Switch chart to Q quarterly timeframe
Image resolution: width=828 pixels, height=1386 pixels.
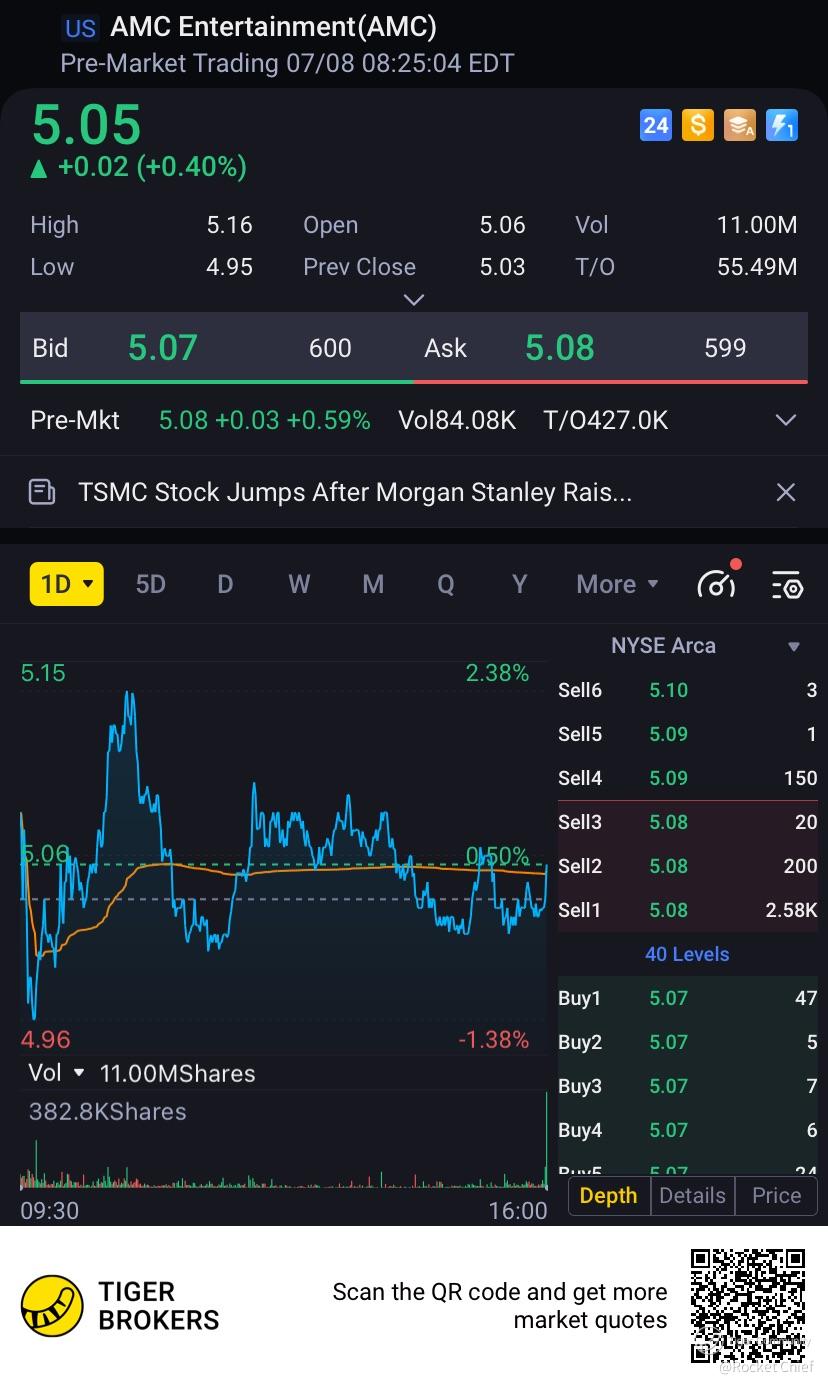click(446, 584)
